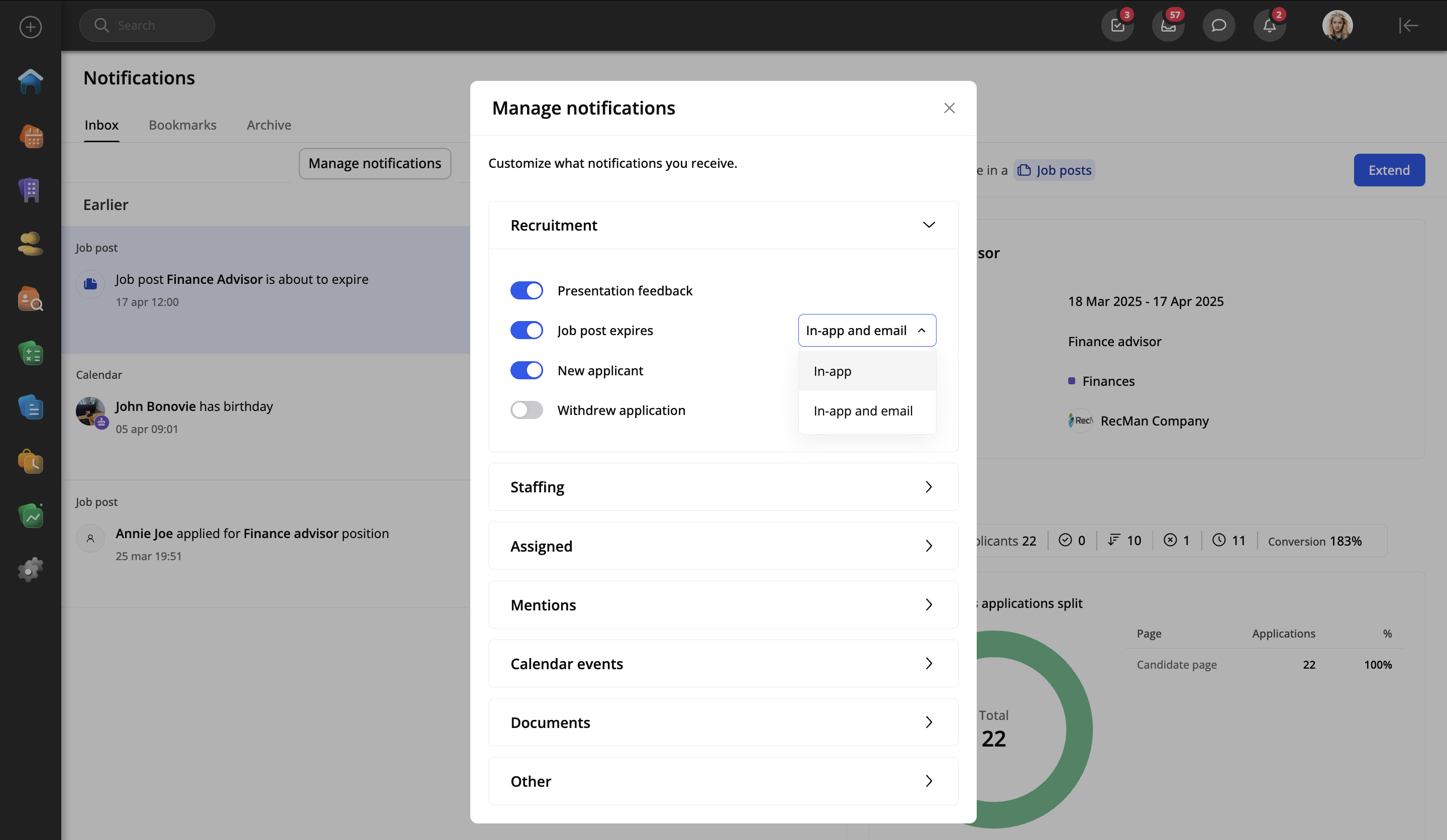Expand the Staffing section

click(x=723, y=487)
